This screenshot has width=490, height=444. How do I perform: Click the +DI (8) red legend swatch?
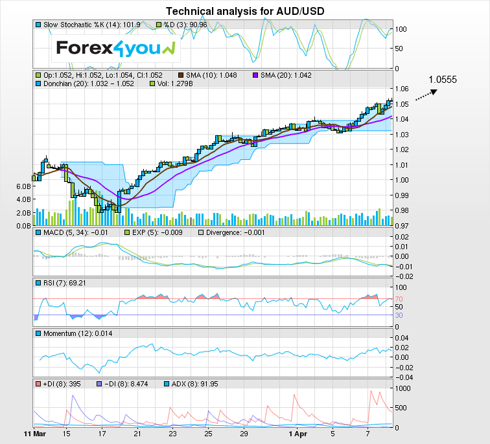38,384
